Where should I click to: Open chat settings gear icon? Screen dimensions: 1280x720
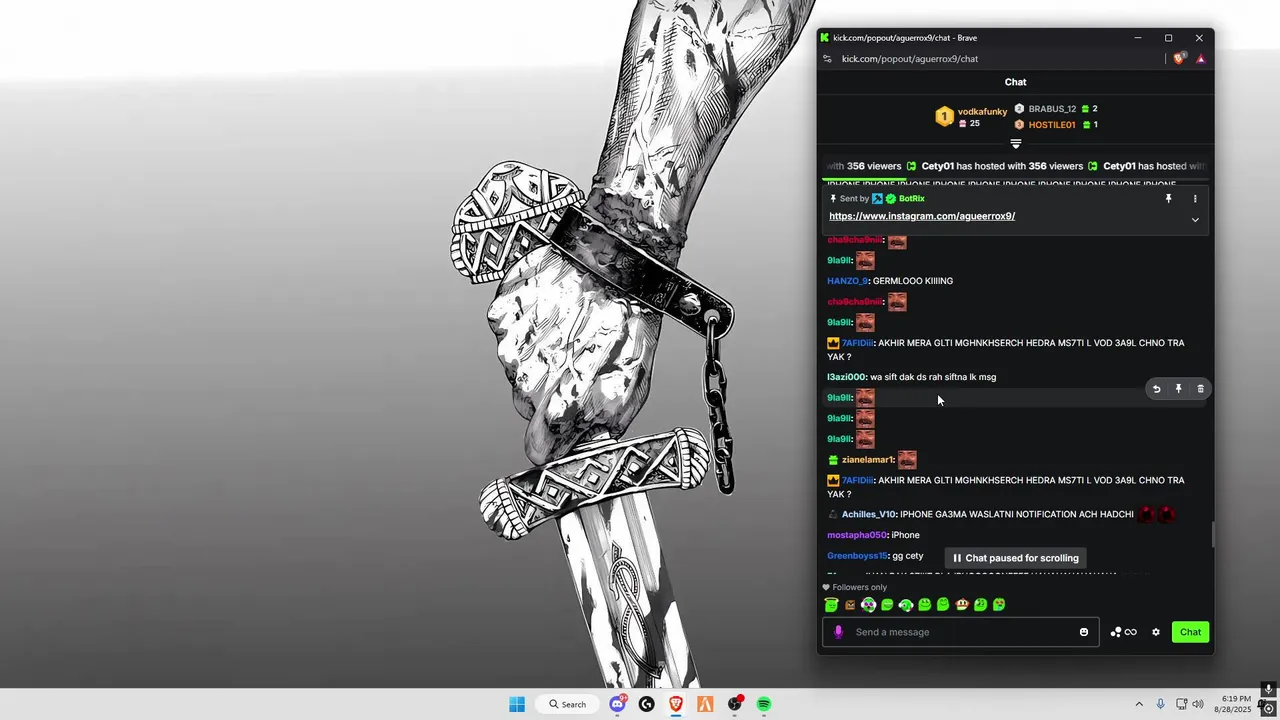coord(1156,632)
